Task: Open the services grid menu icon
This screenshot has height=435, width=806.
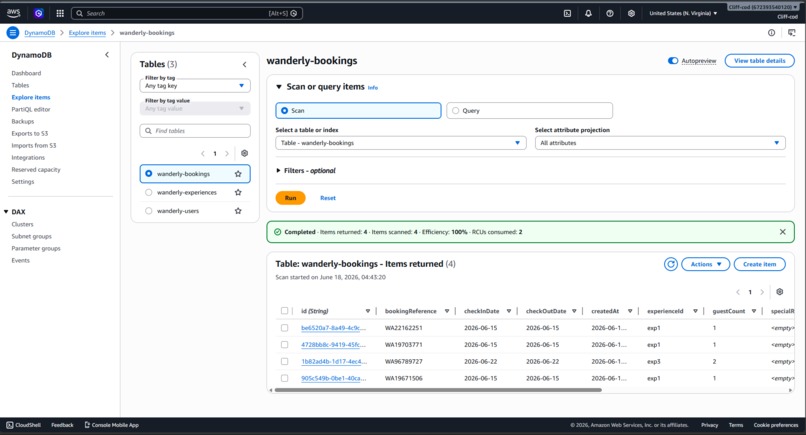Action: (60, 13)
